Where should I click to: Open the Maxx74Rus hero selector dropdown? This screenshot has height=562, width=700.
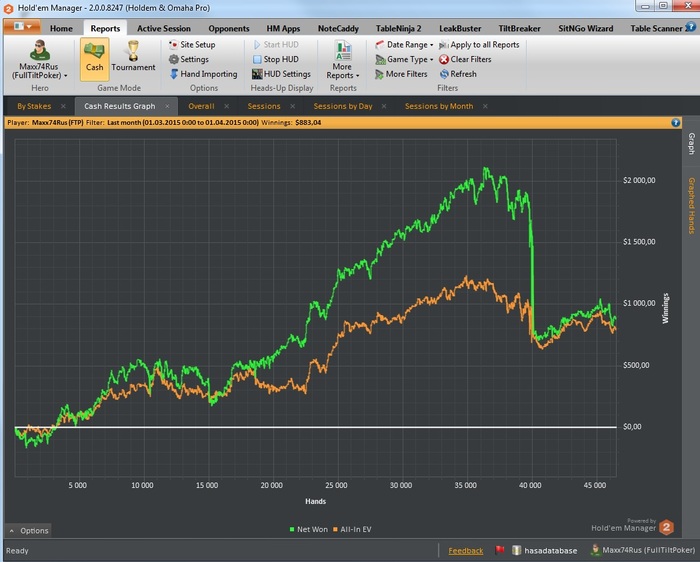[x=39, y=60]
